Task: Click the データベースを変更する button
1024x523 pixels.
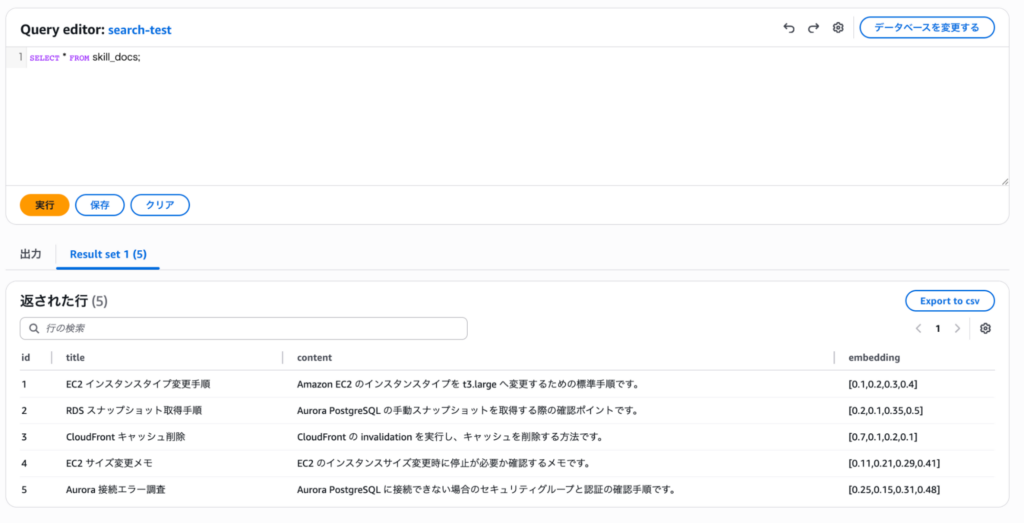Action: 927,28
